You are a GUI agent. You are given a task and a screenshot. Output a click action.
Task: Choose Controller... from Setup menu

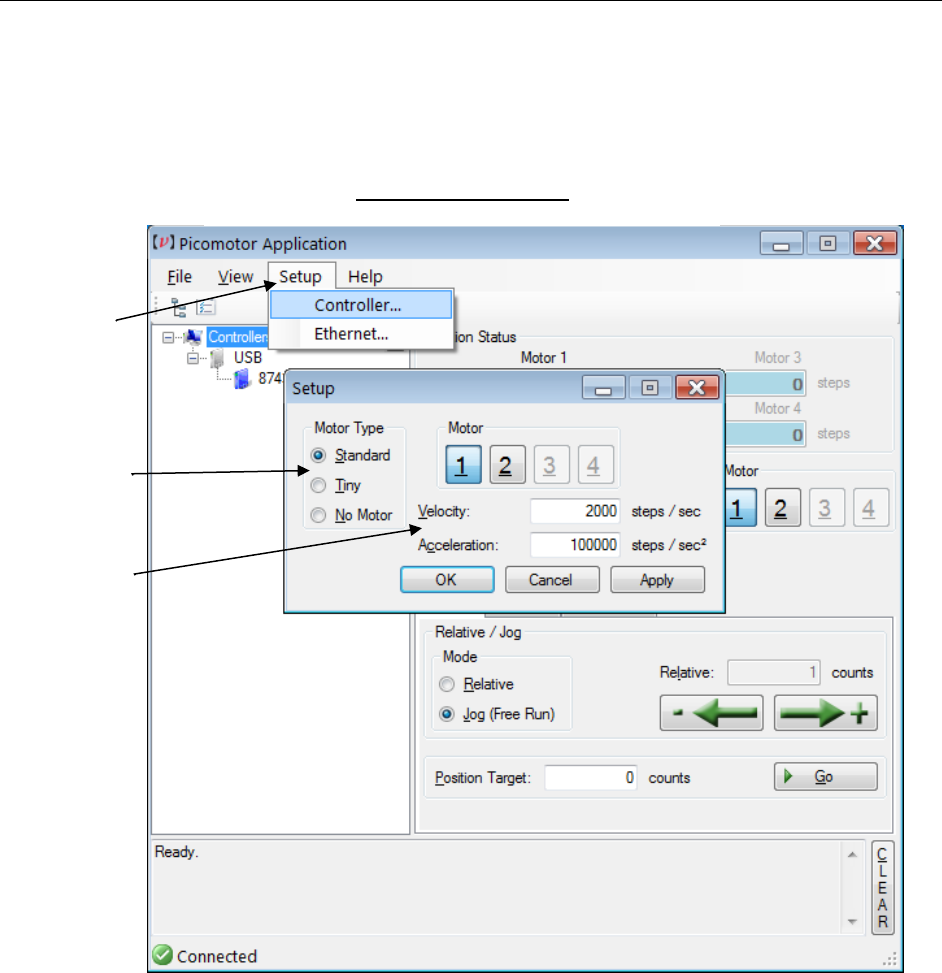361,305
